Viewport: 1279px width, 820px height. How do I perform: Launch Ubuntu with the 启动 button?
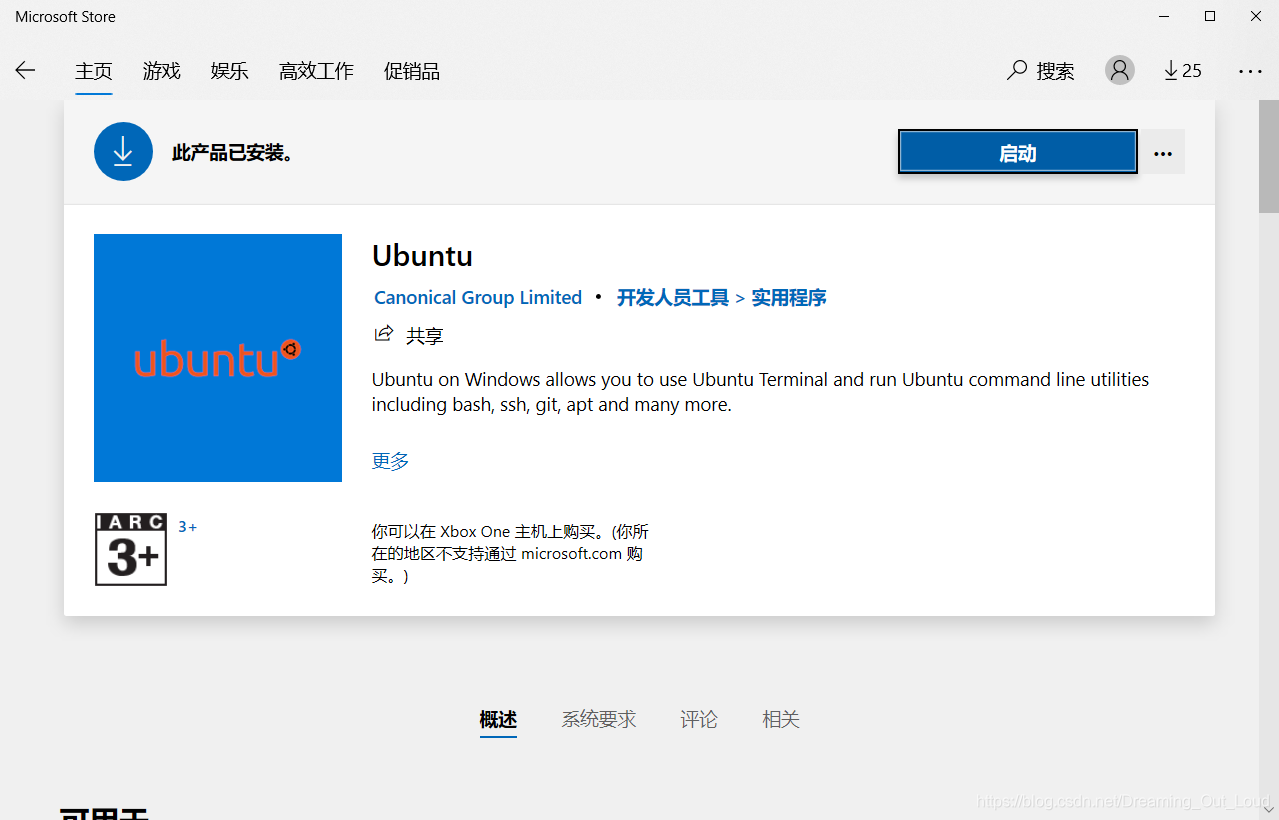(x=1018, y=152)
